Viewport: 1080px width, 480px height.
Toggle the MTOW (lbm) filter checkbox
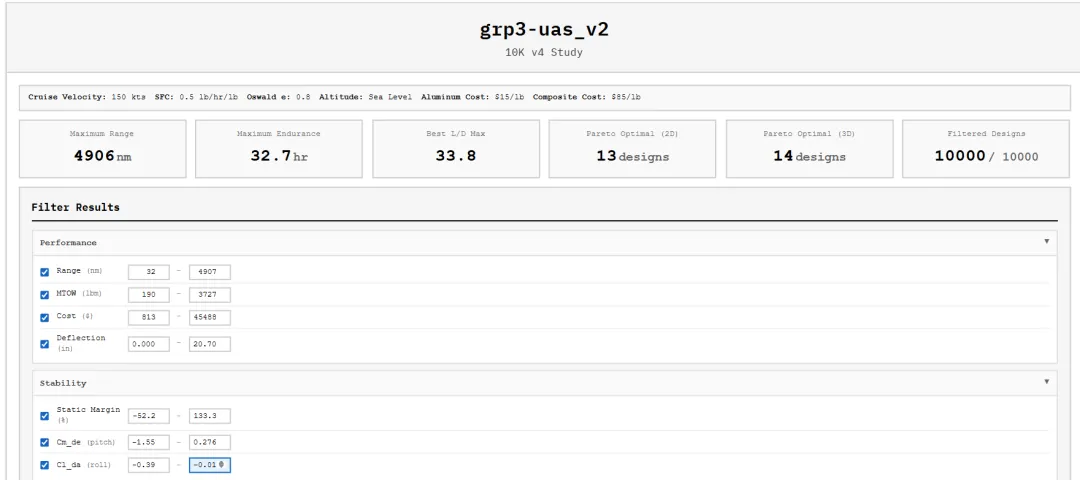pos(44,295)
